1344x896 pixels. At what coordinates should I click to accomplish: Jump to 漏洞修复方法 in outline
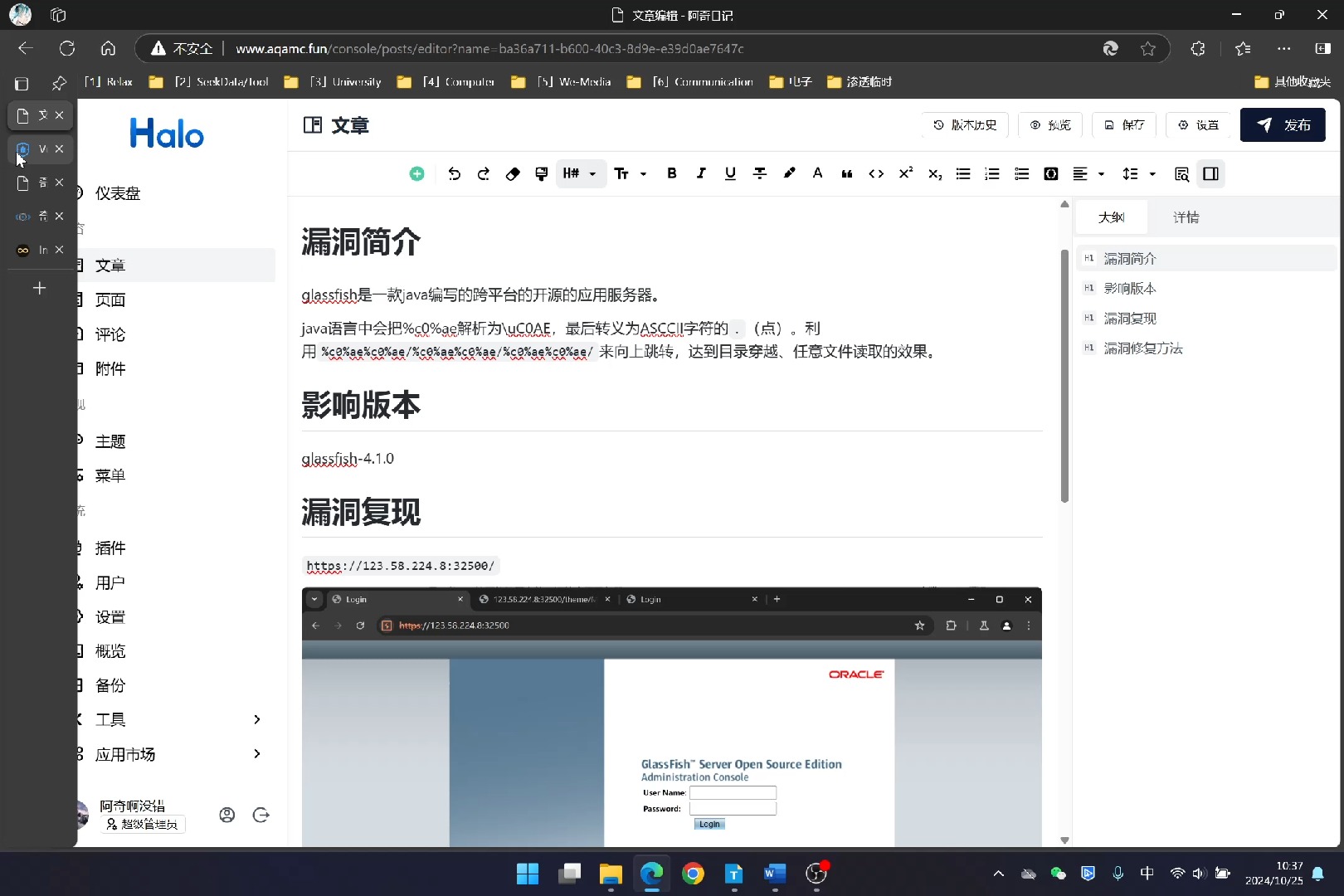click(x=1206, y=348)
